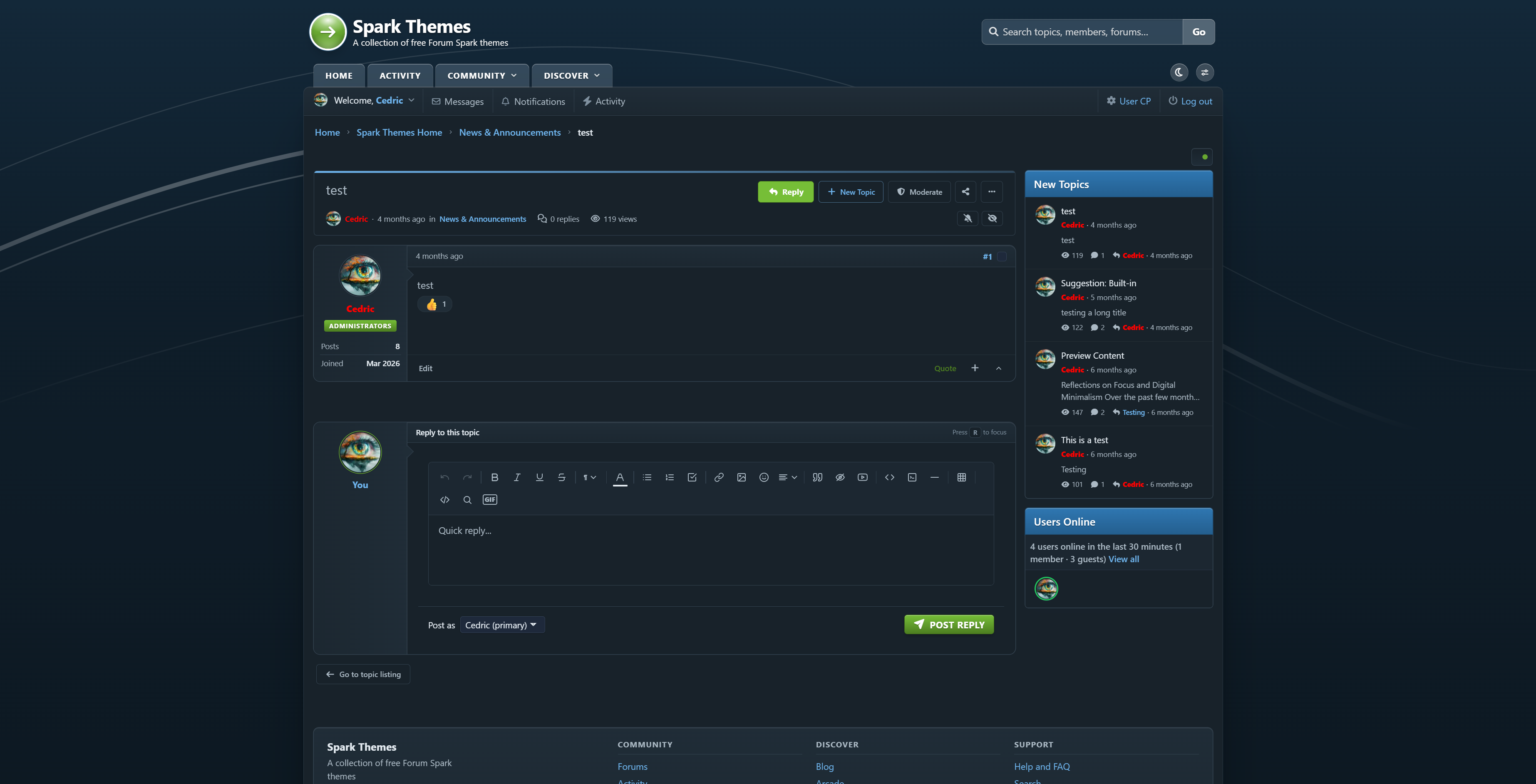Open the paragraph format dropdown
The image size is (1536, 784).
click(x=589, y=477)
